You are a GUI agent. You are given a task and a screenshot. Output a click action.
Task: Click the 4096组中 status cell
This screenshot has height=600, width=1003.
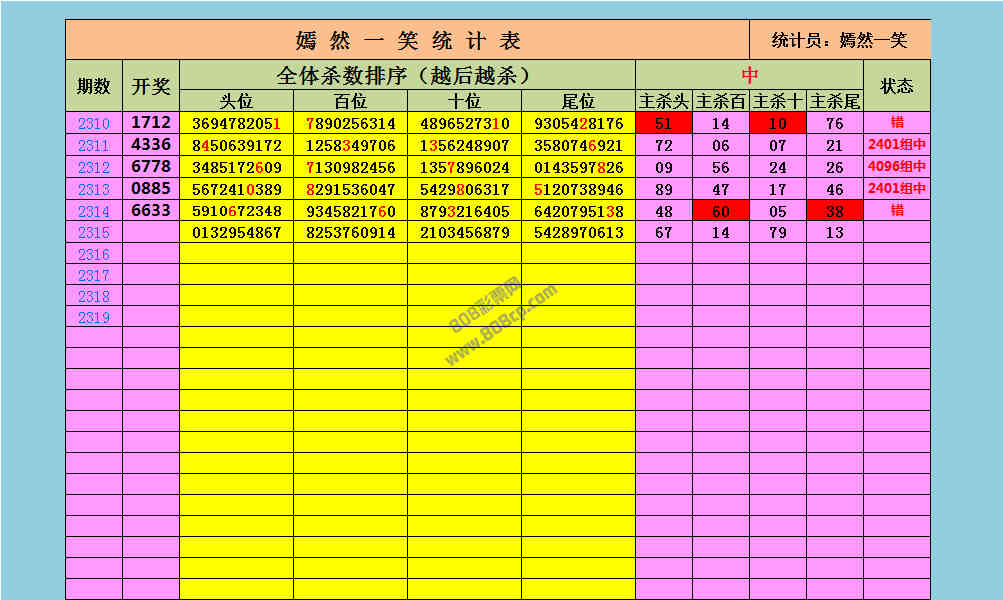(896, 167)
